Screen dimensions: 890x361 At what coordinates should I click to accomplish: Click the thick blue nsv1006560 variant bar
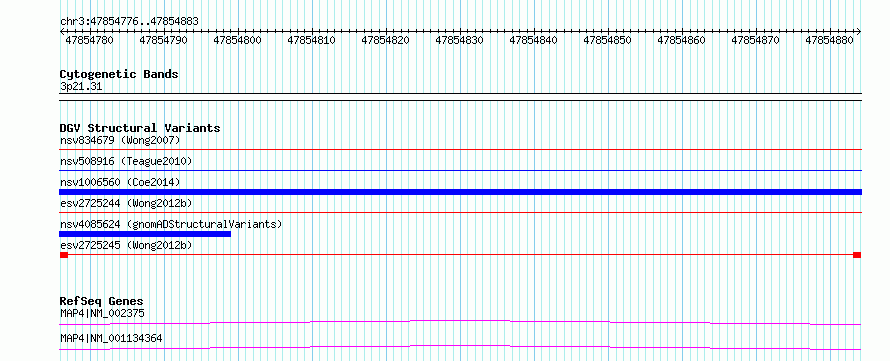coord(460,192)
